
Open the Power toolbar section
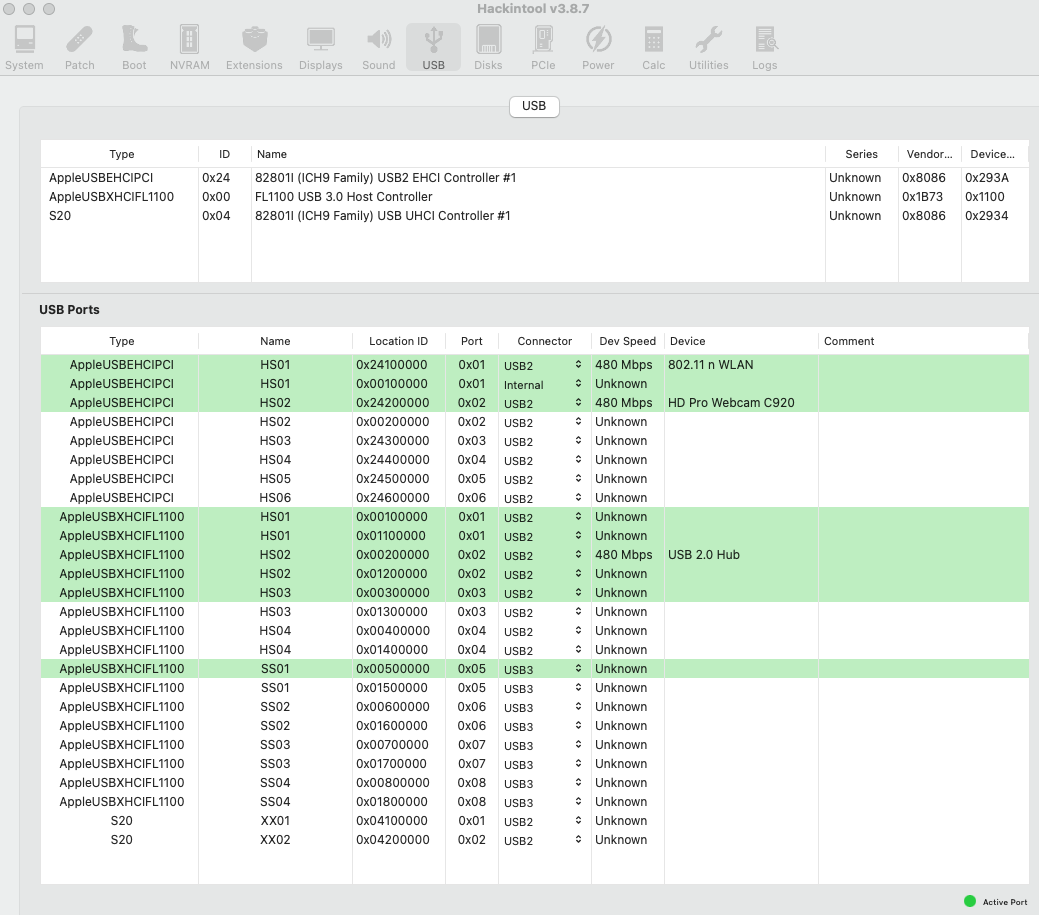598,48
